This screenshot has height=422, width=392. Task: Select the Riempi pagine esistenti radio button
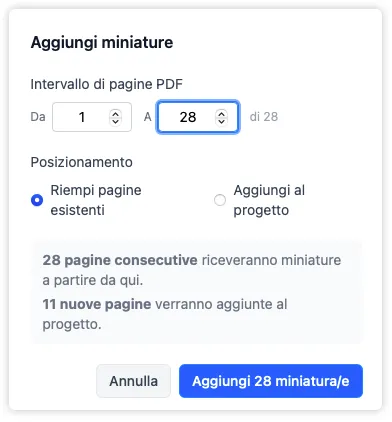(37, 200)
